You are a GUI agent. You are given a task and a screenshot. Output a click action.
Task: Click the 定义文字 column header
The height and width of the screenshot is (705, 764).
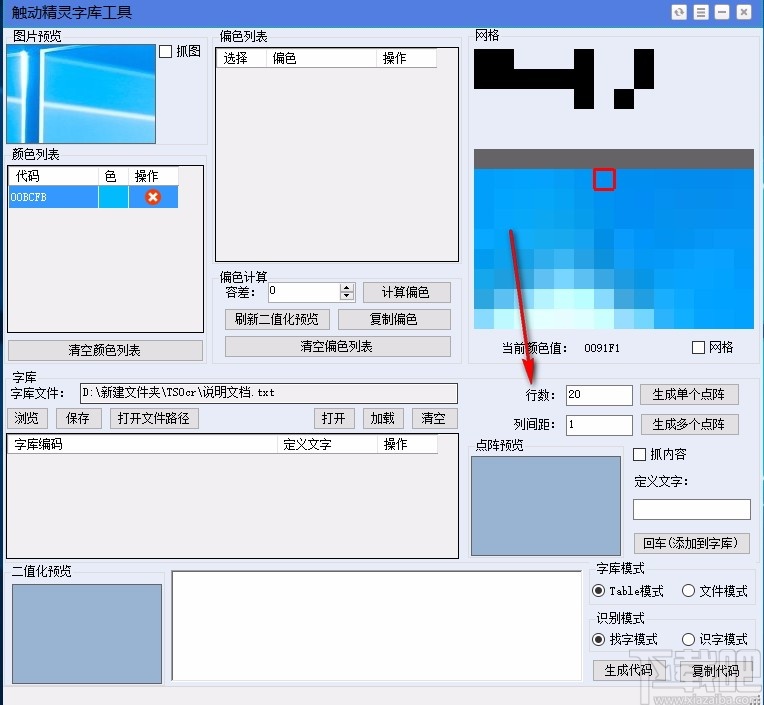327,444
